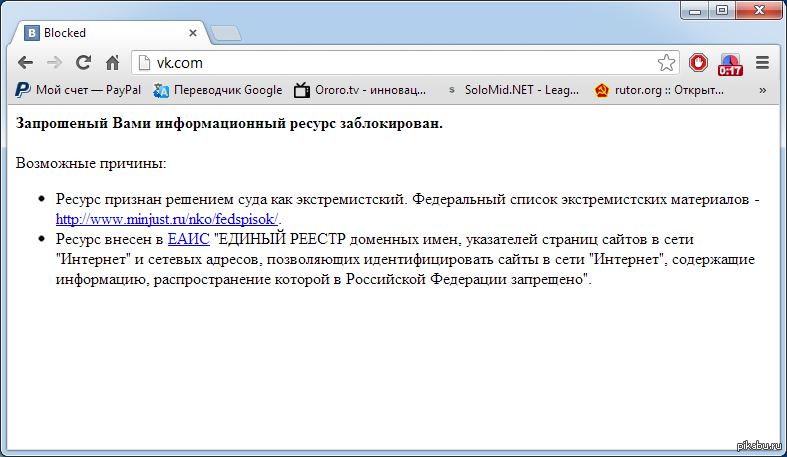The width and height of the screenshot is (787, 457).
Task: Click the browser Back arrow button
Action: point(25,62)
